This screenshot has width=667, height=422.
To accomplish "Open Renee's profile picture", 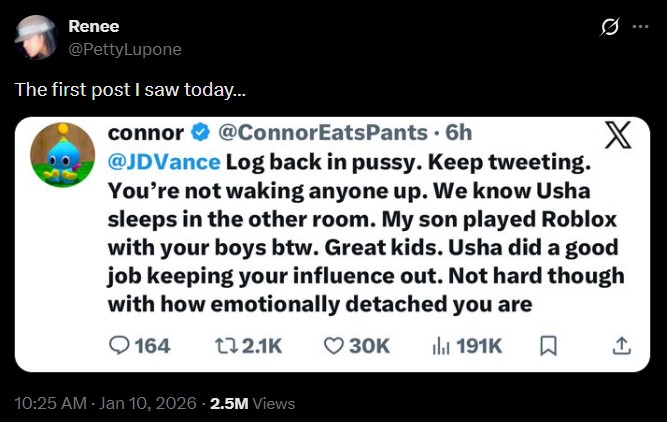I will tap(36, 37).
